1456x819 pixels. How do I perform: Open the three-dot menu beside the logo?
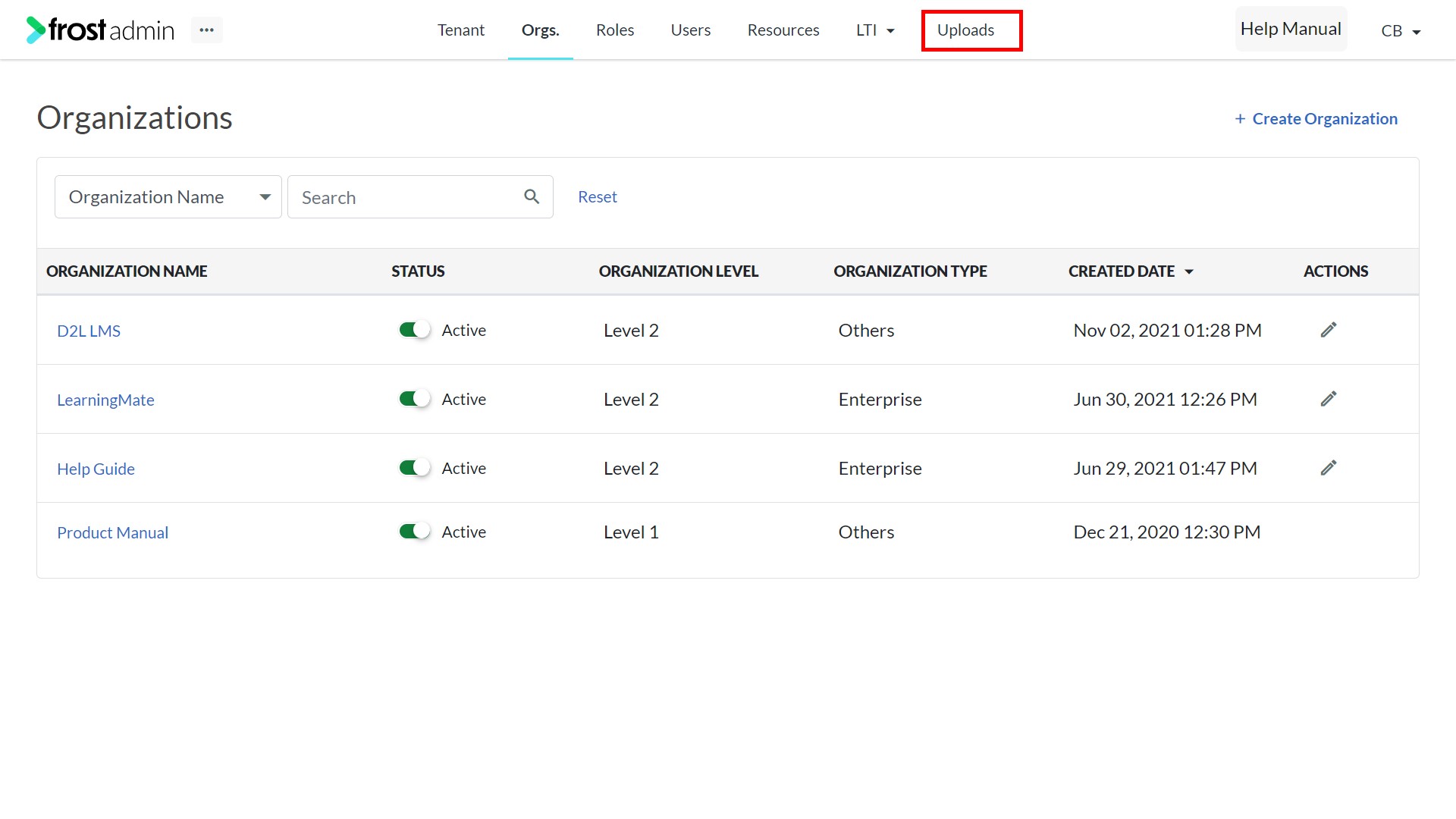[x=207, y=30]
